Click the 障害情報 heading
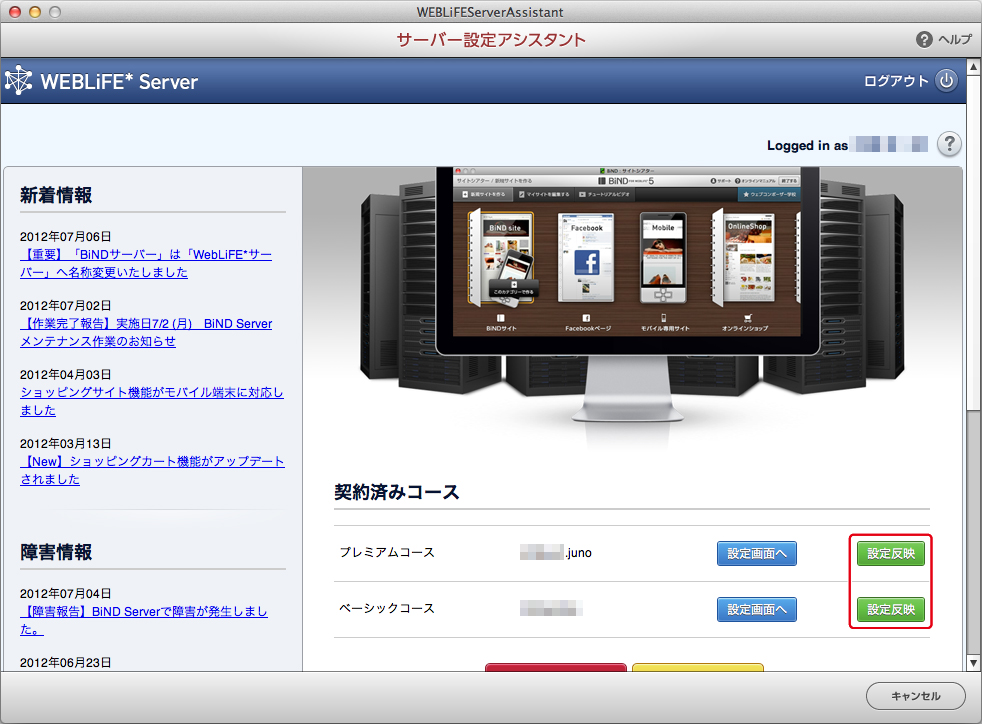 tap(56, 552)
